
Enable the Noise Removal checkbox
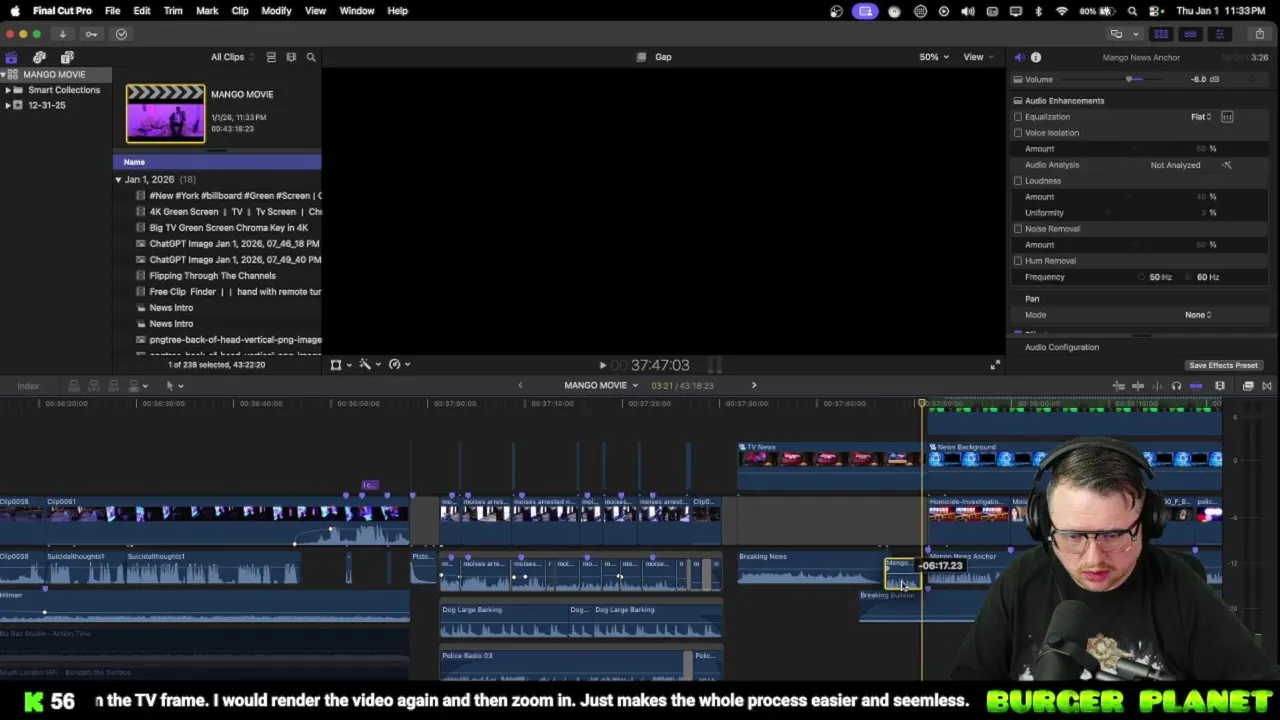click(1018, 229)
